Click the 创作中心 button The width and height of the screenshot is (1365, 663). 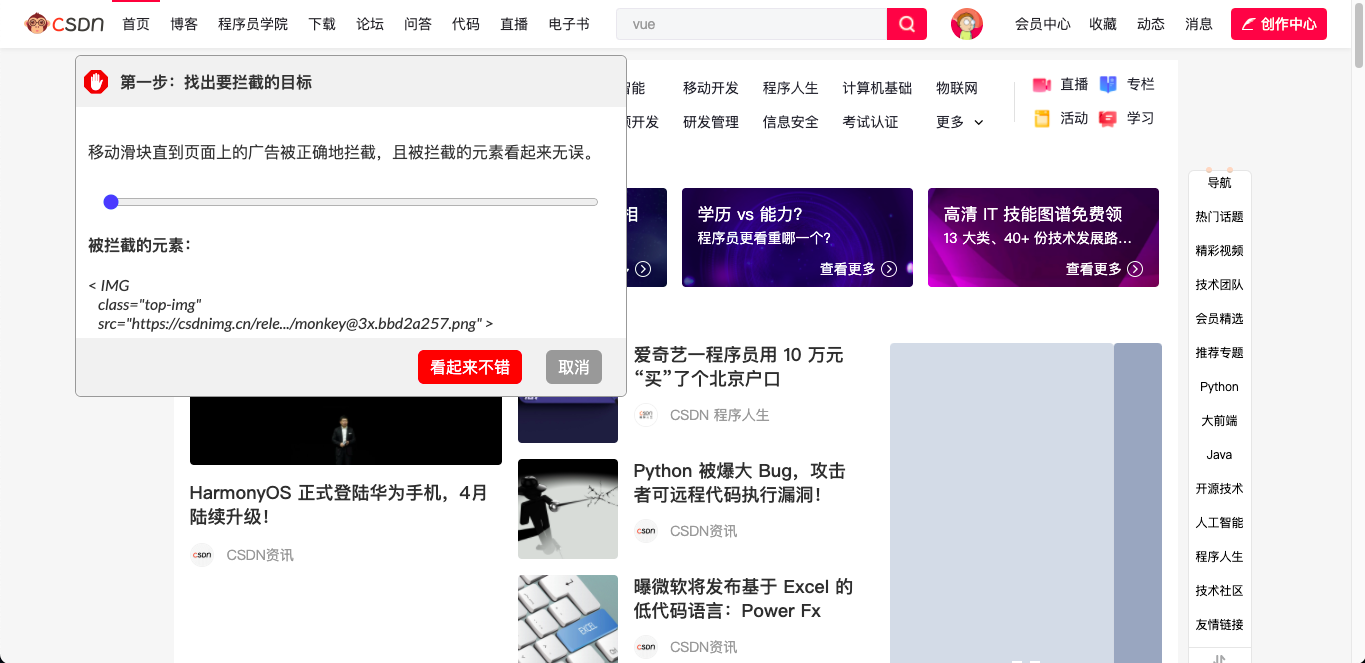pos(1279,24)
